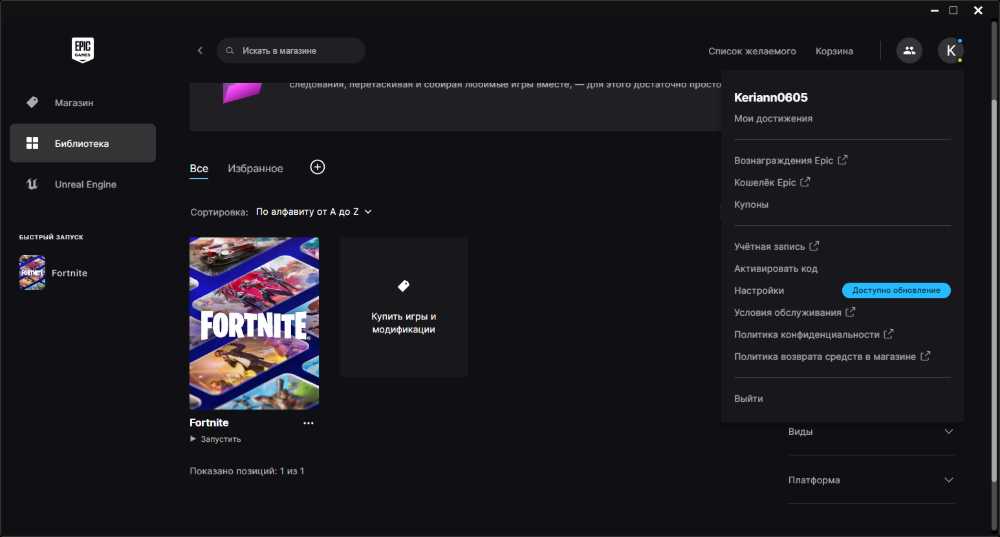Open the friends list icon

(909, 50)
